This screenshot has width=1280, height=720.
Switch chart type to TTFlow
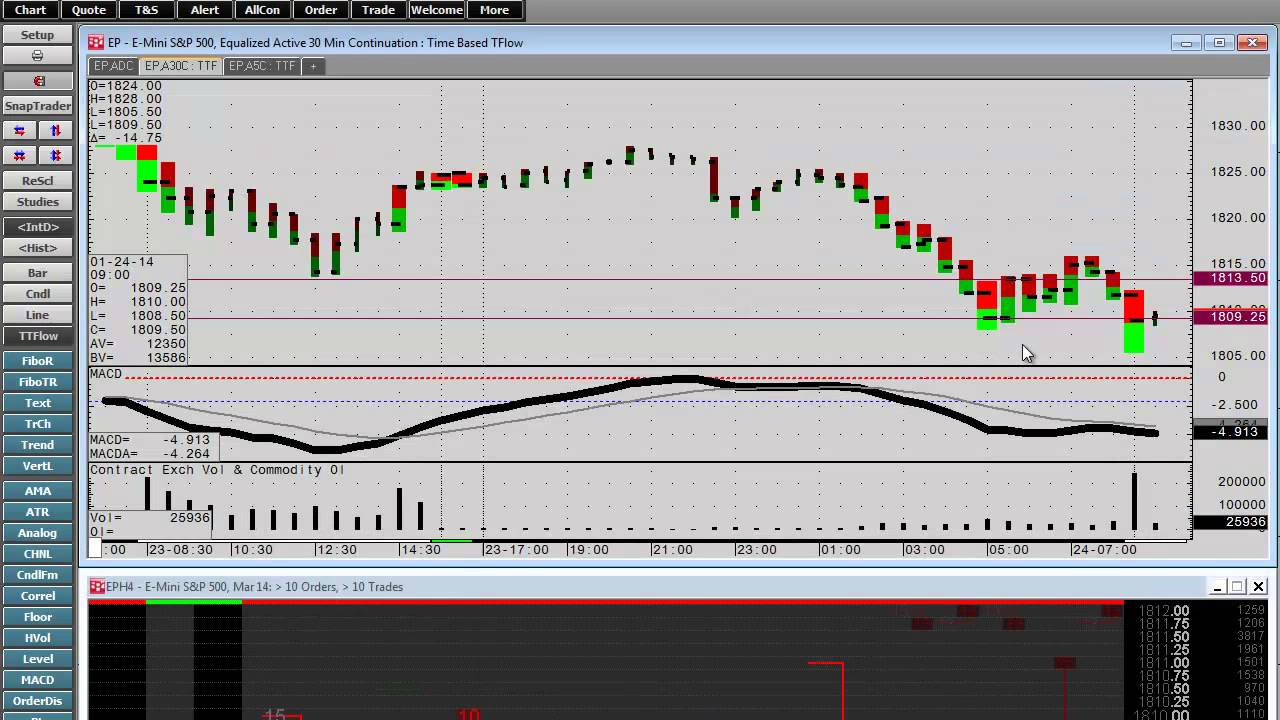[x=38, y=336]
